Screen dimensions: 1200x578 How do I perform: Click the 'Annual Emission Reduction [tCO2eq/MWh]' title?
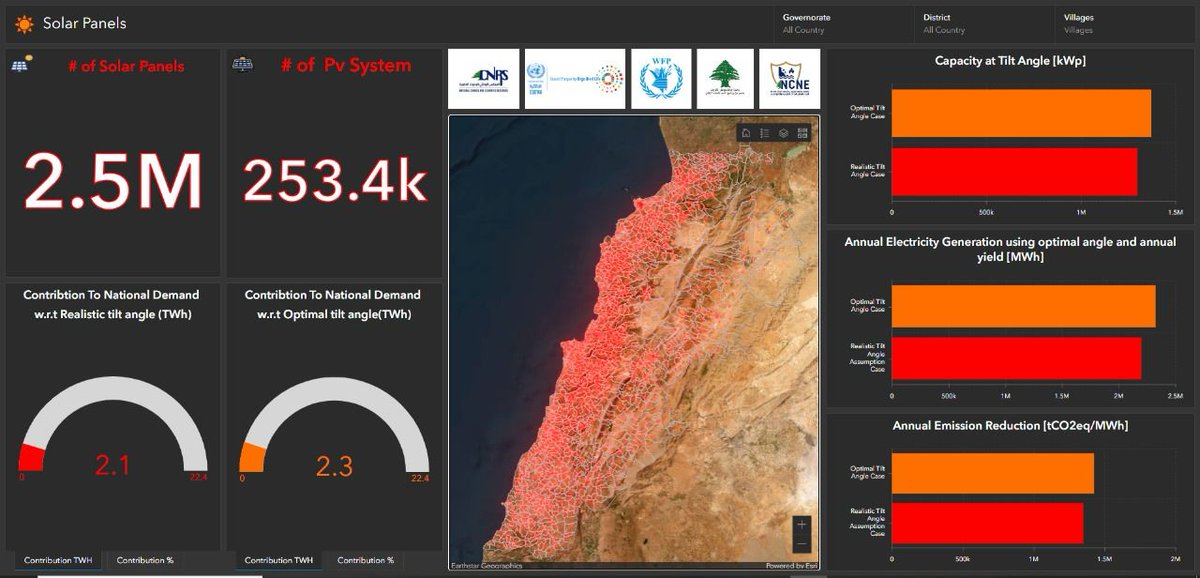click(1010, 425)
